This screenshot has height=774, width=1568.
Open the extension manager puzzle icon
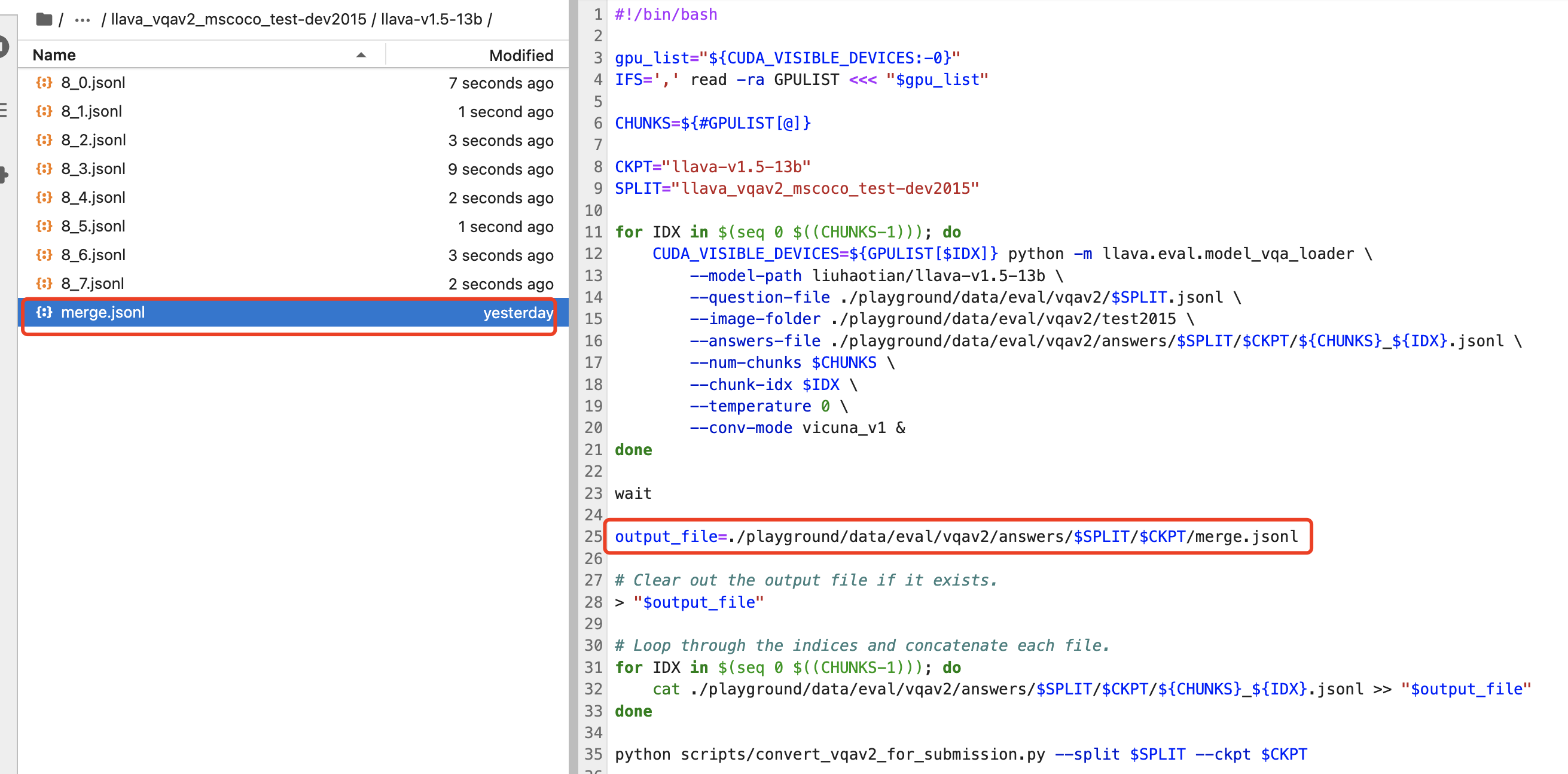pyautogui.click(x=4, y=175)
